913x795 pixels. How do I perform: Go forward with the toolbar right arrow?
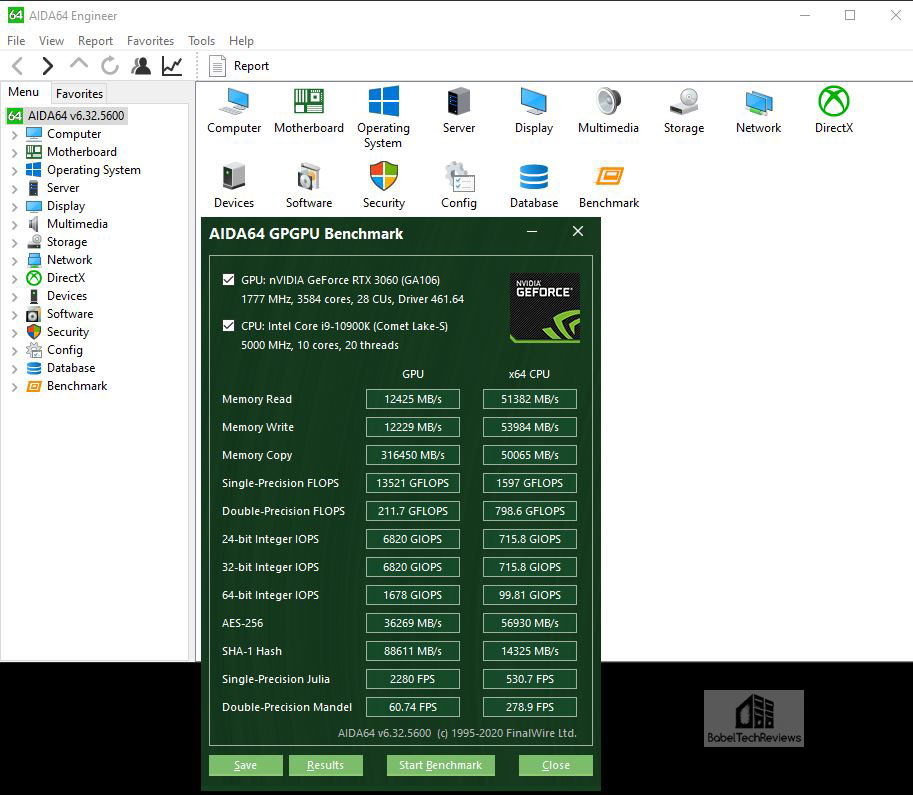(48, 66)
